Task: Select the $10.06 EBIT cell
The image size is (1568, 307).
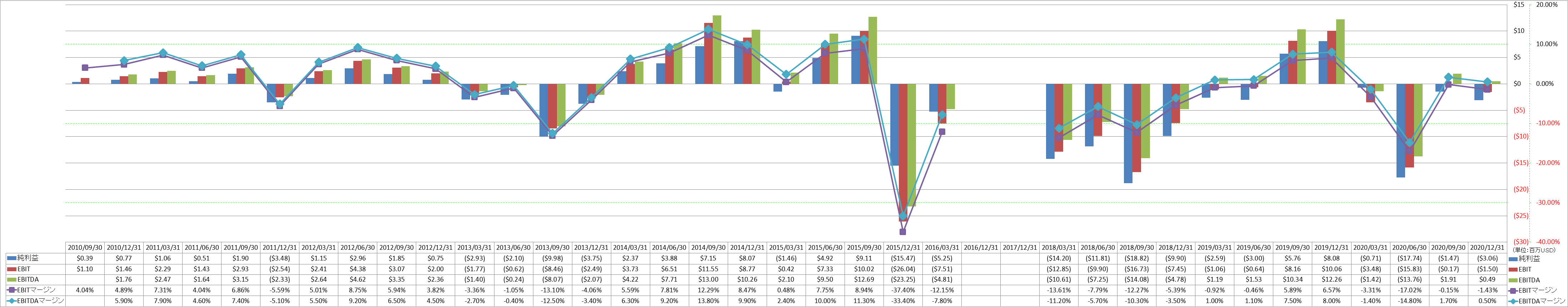Action: point(1332,269)
